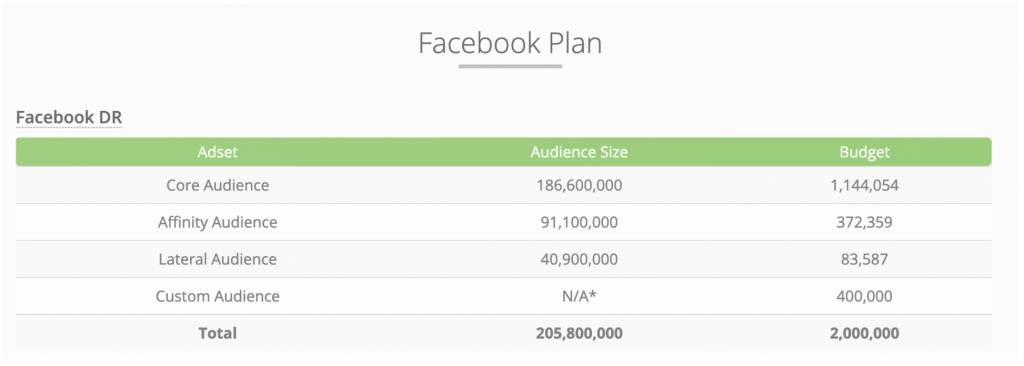Viewport: 1024px width, 366px height.
Task: Open the Facebook DR dotted-underline link
Action: (x=69, y=118)
